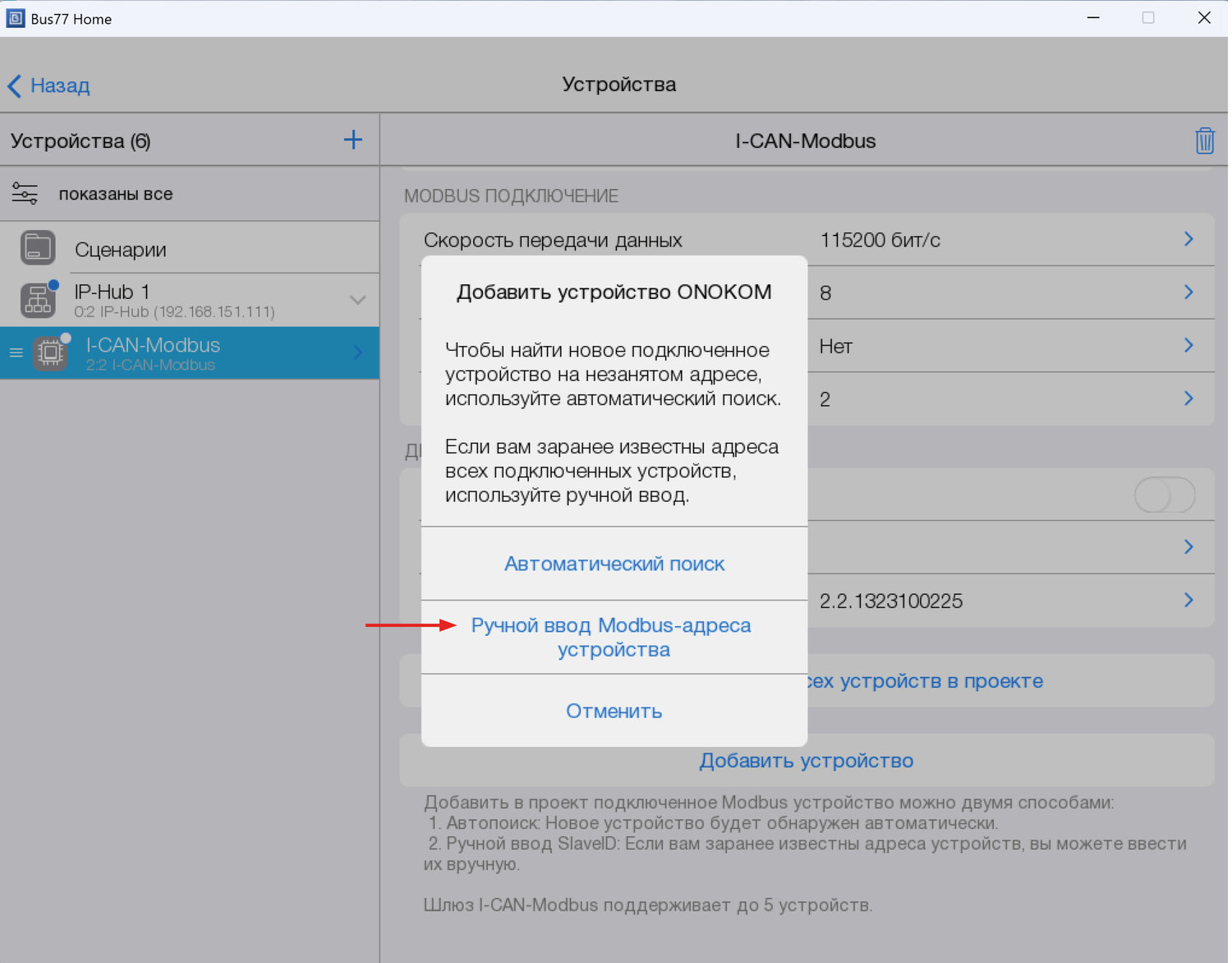Open the row with value 8

(1188, 293)
